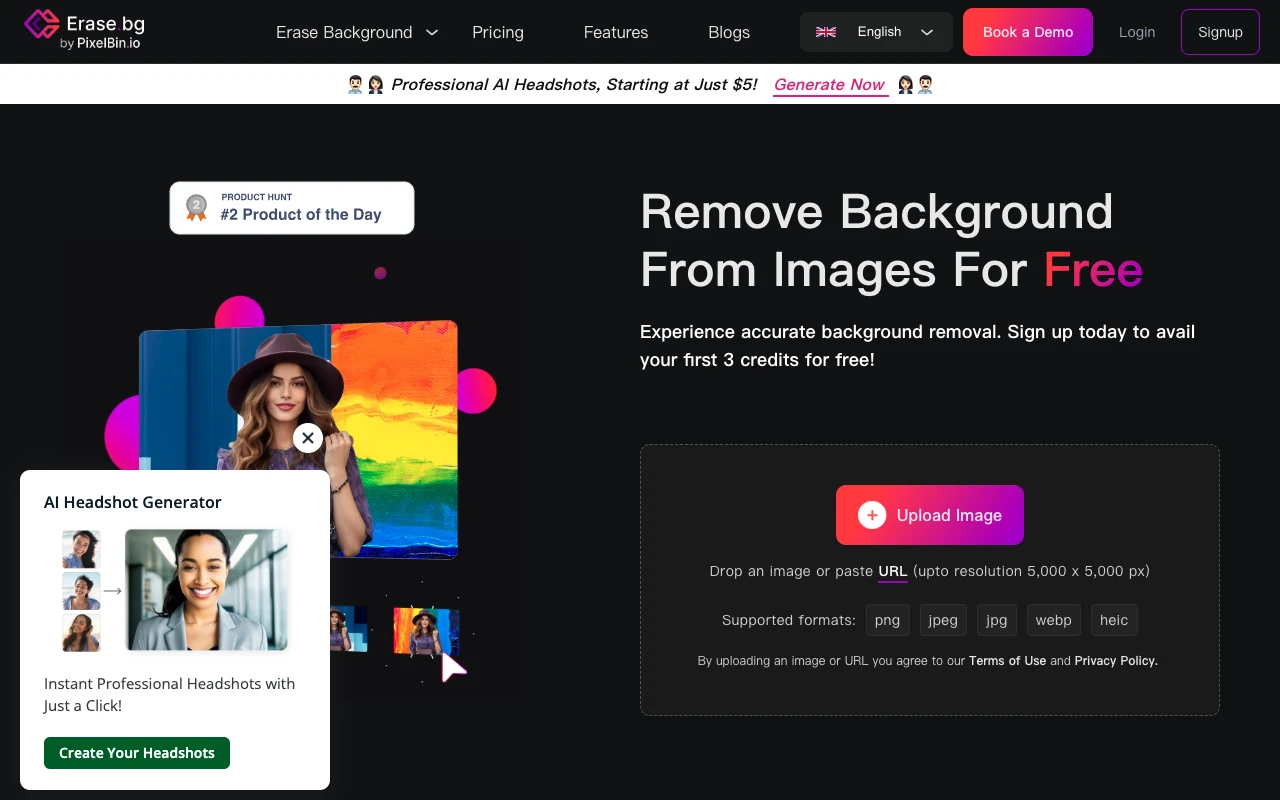Click the Product Hunt medal badge icon
Screen dimensions: 1280x800
(x=197, y=208)
